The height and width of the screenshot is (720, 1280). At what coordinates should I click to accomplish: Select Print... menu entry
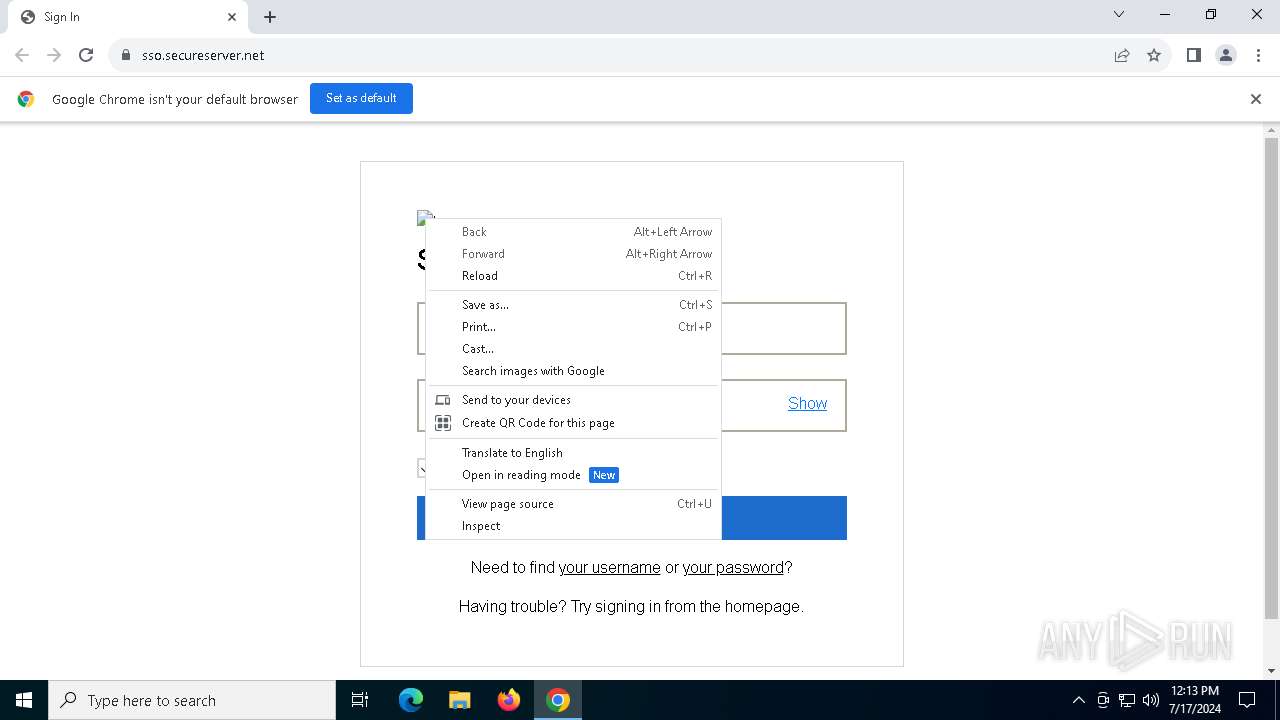573,327
